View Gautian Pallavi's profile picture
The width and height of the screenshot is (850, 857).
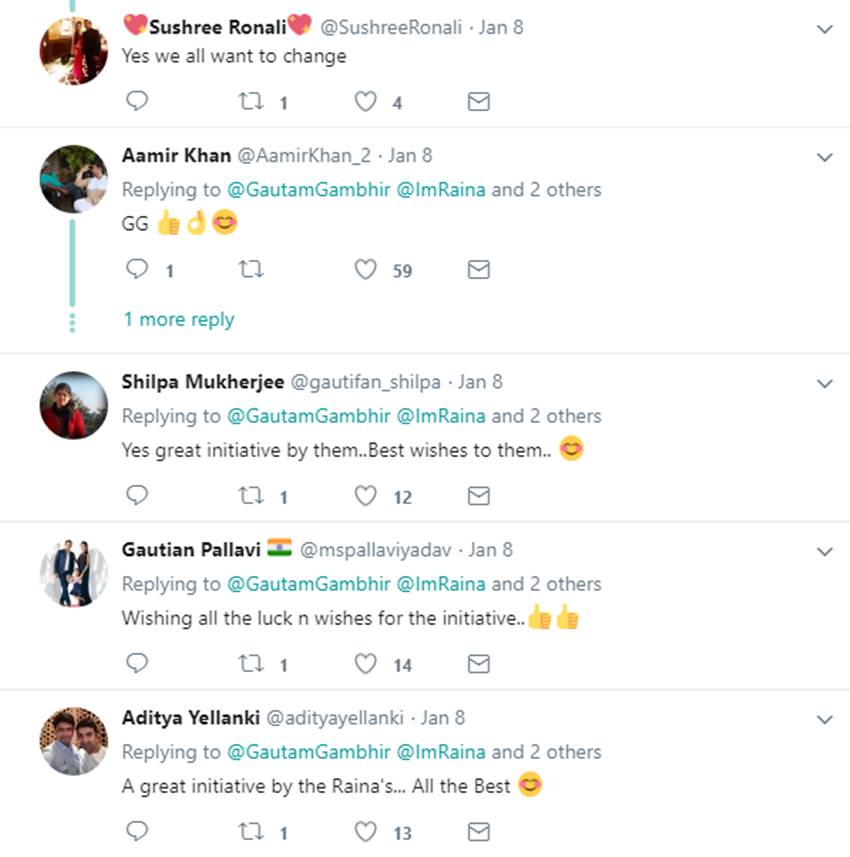pyautogui.click(x=73, y=574)
